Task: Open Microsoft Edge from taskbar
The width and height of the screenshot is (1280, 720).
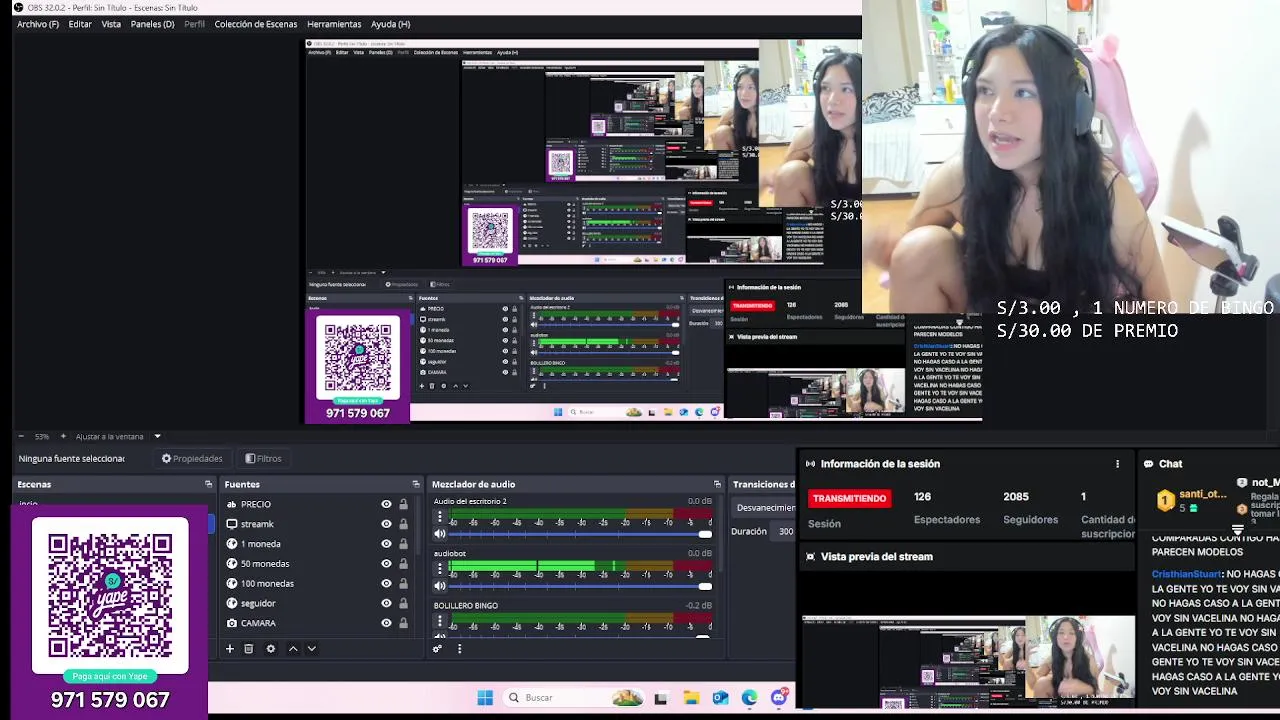Action: (750, 698)
